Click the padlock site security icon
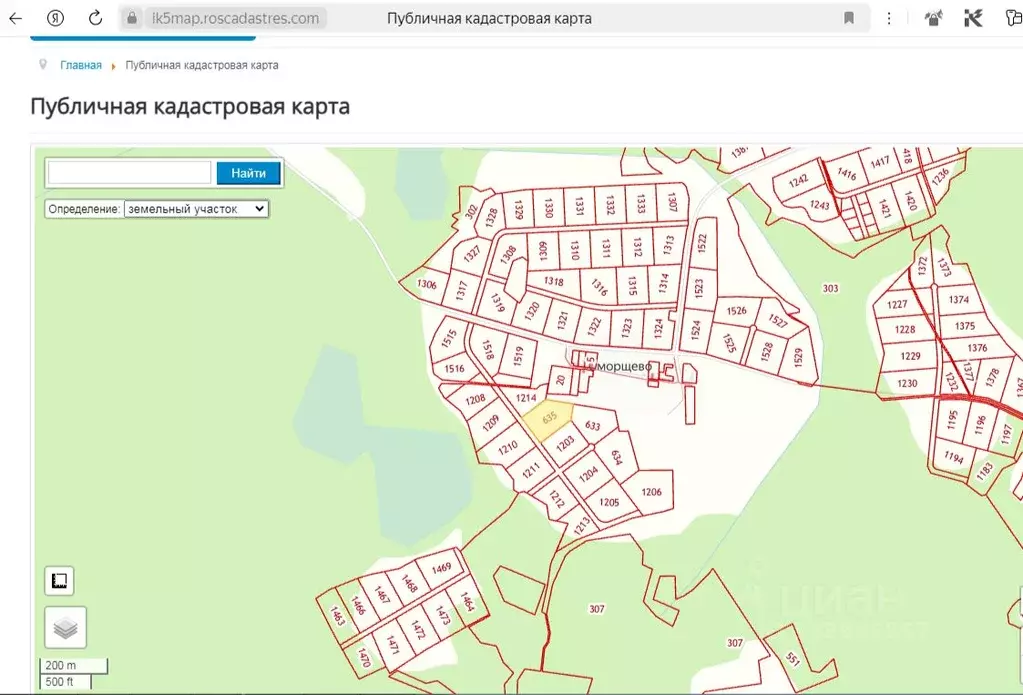The image size is (1023, 695). [x=132, y=18]
